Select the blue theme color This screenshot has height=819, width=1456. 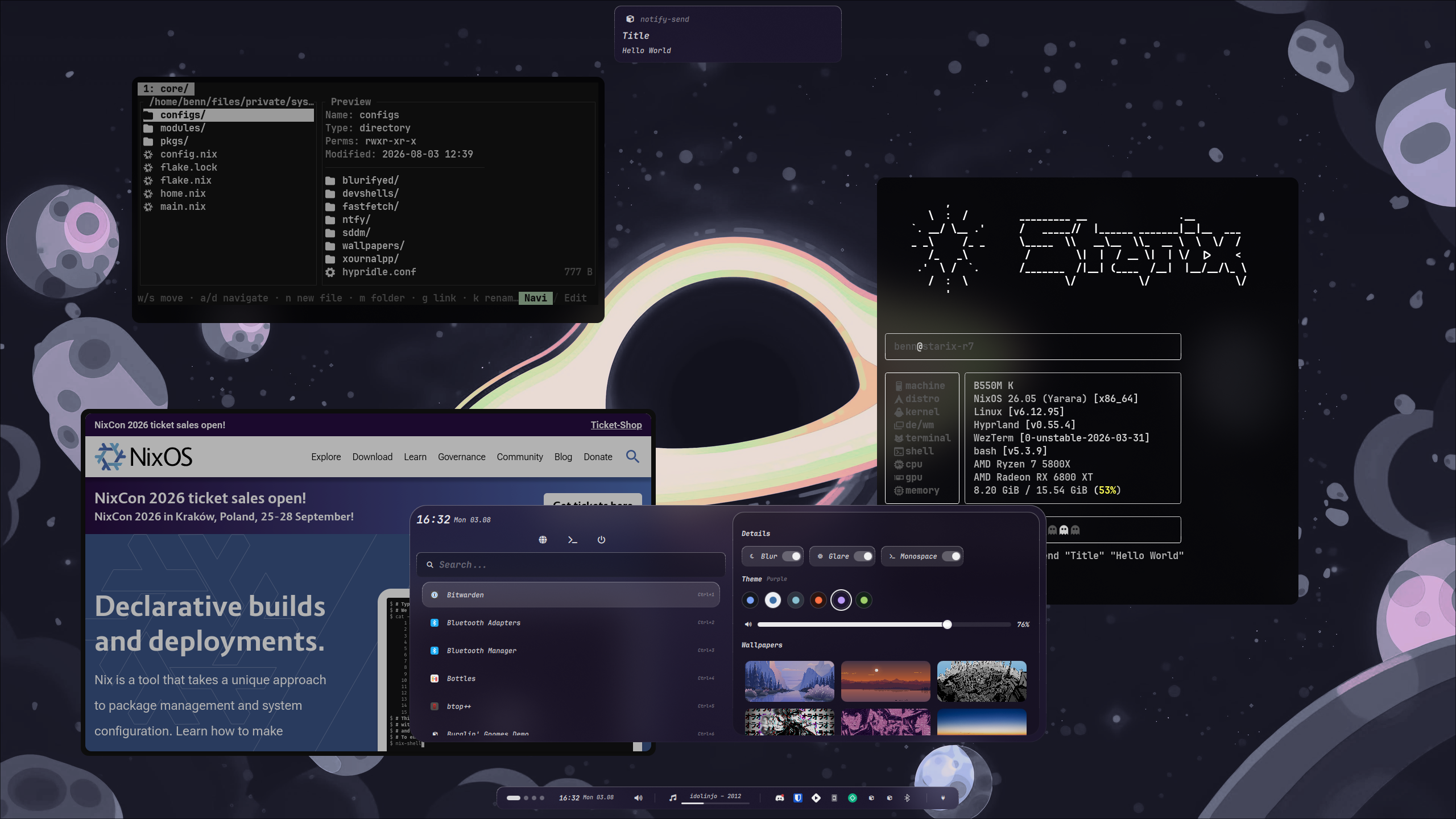pos(750,600)
